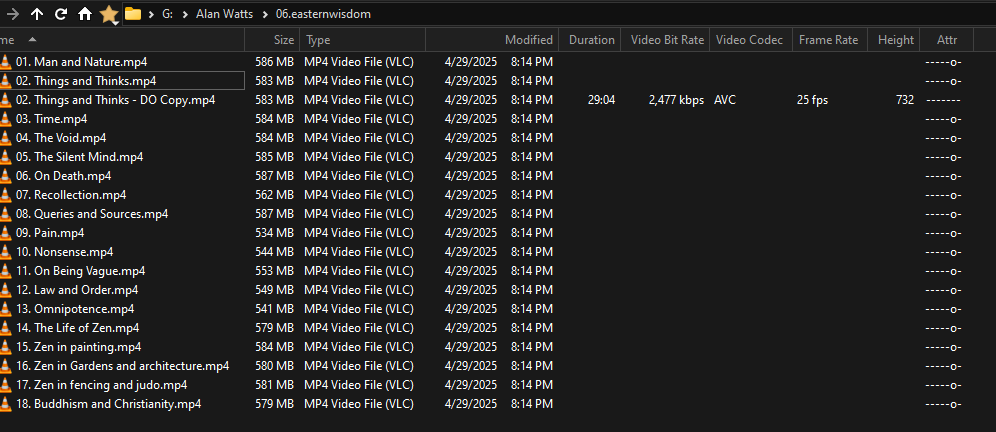Viewport: 996px width, 432px height.
Task: Click the folder icon in the address bar
Action: point(132,14)
